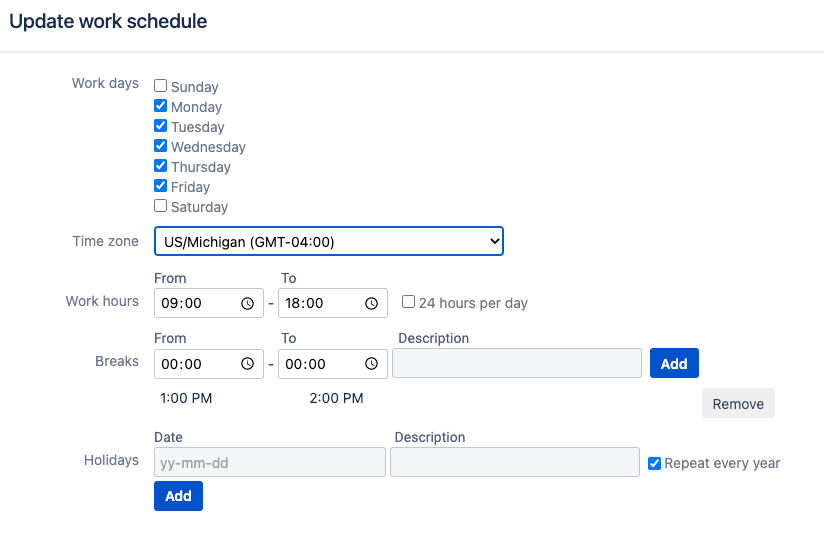Click clock icon in Work hours To field
Viewport: 824px width, 546px height.
point(371,303)
